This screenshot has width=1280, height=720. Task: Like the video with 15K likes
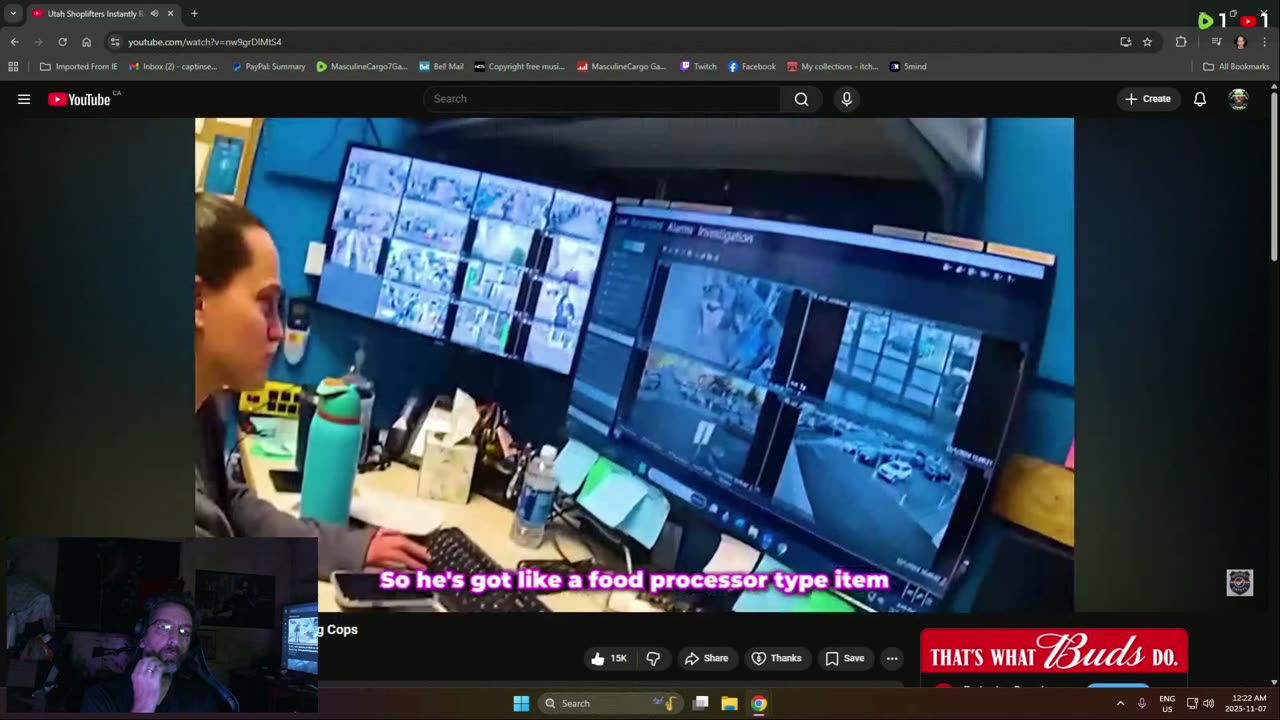click(609, 658)
